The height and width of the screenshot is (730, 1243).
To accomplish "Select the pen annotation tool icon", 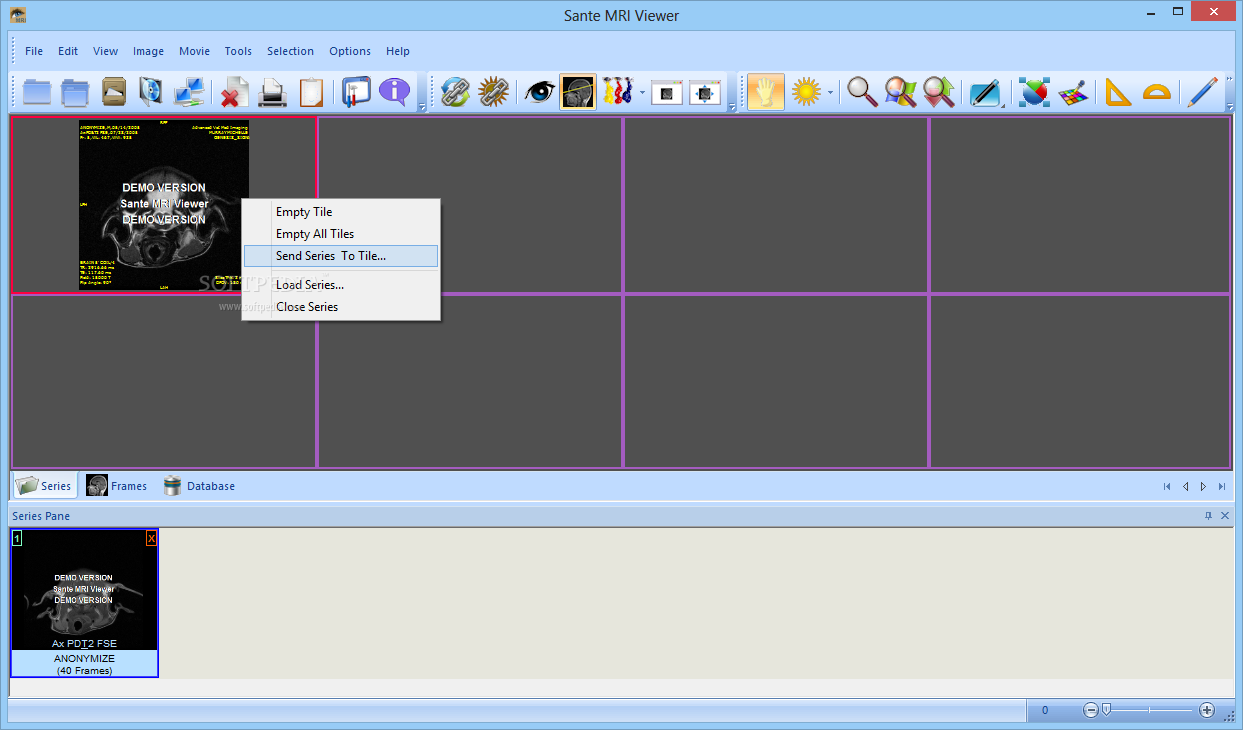I will (x=985, y=92).
